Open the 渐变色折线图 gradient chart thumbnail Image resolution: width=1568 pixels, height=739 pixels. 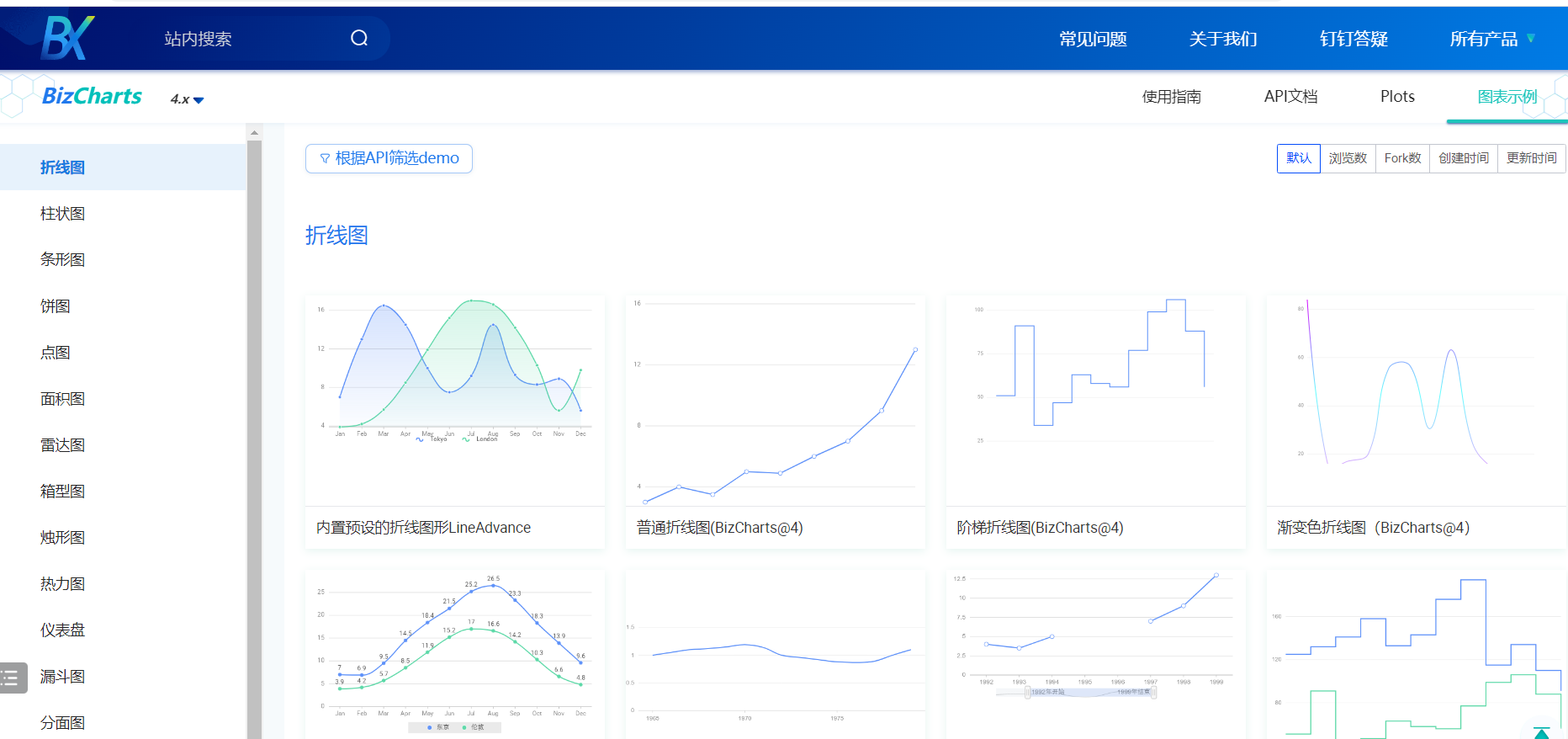1417,401
